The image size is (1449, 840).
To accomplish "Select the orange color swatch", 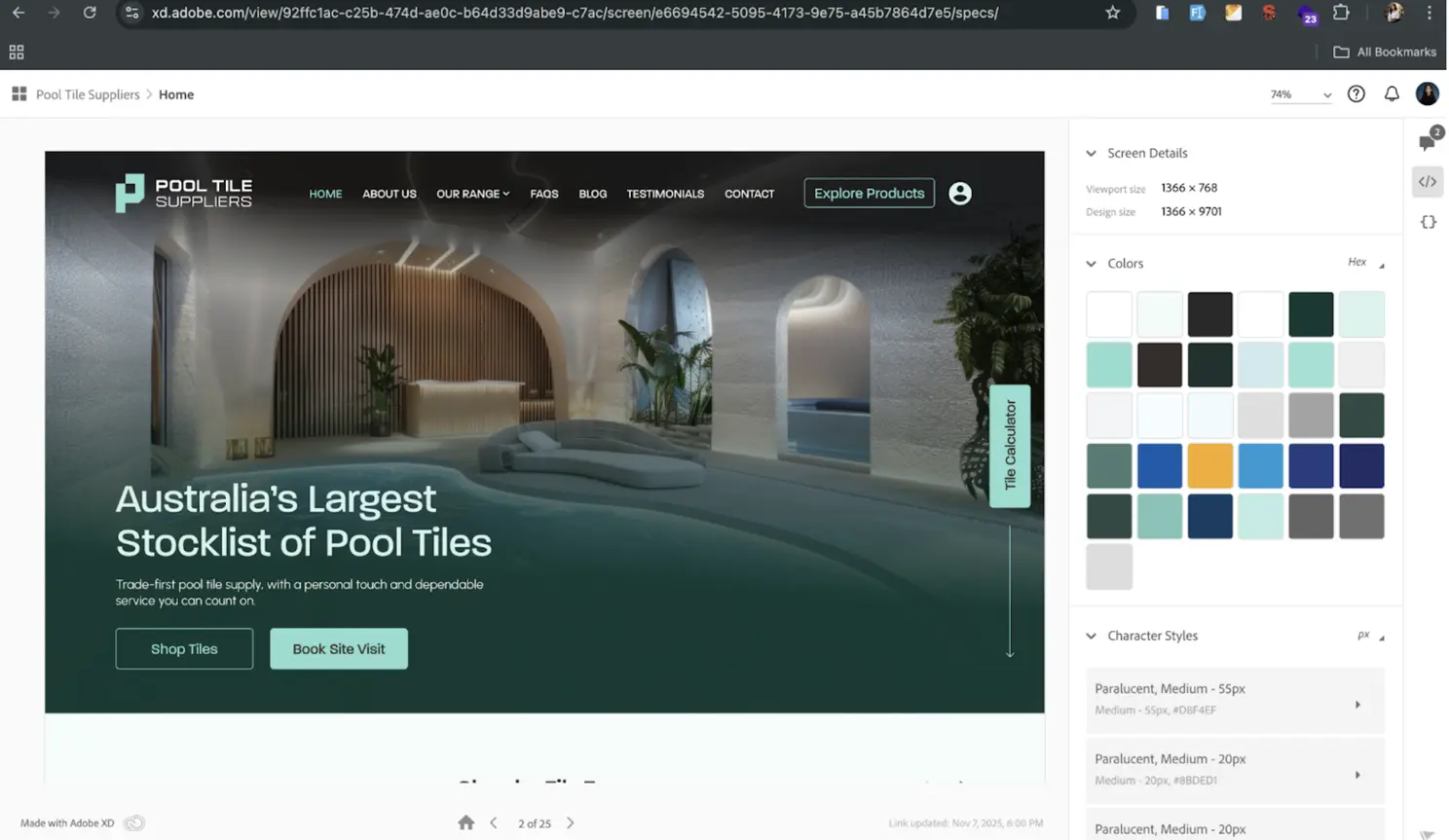I will tap(1209, 466).
